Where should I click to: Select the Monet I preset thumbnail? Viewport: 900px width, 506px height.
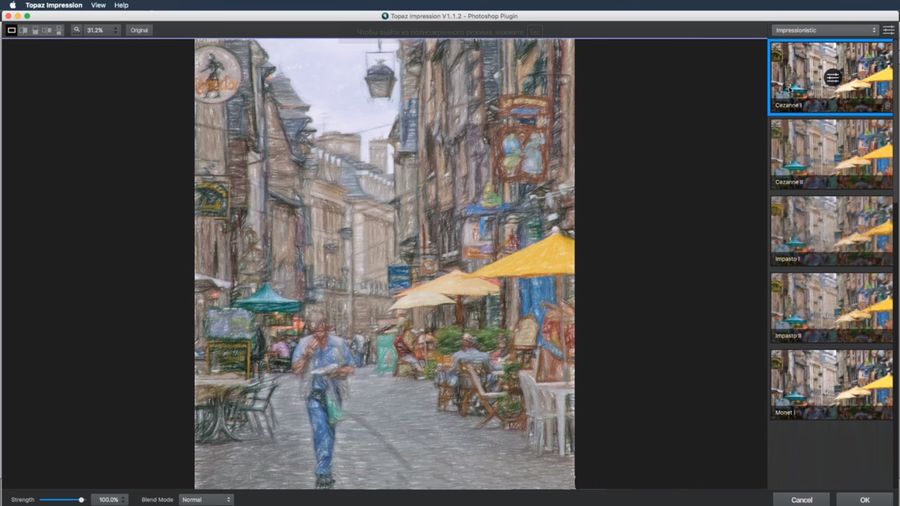[x=832, y=384]
